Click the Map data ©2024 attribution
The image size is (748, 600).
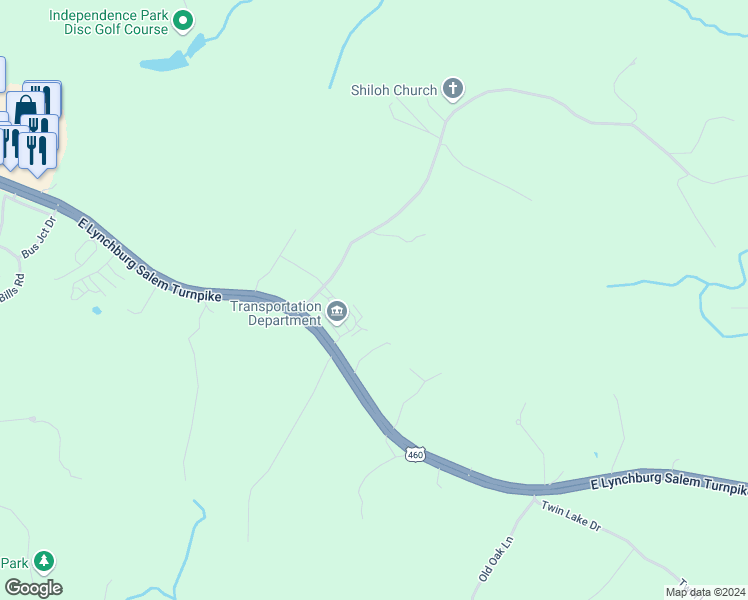pyautogui.click(x=705, y=592)
